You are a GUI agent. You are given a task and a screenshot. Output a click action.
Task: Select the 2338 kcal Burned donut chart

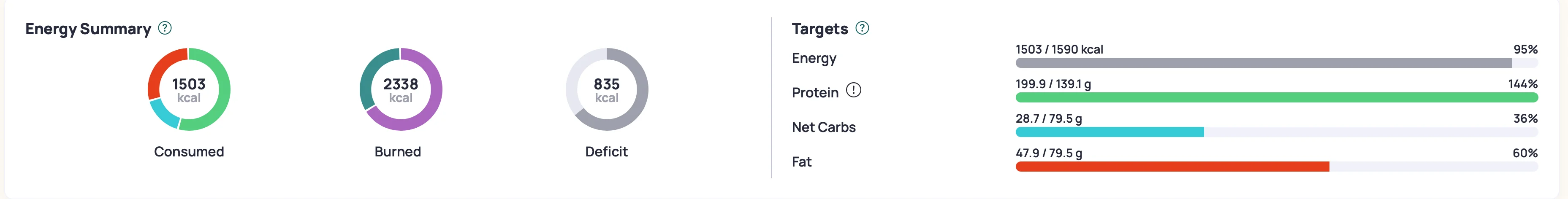point(401,89)
